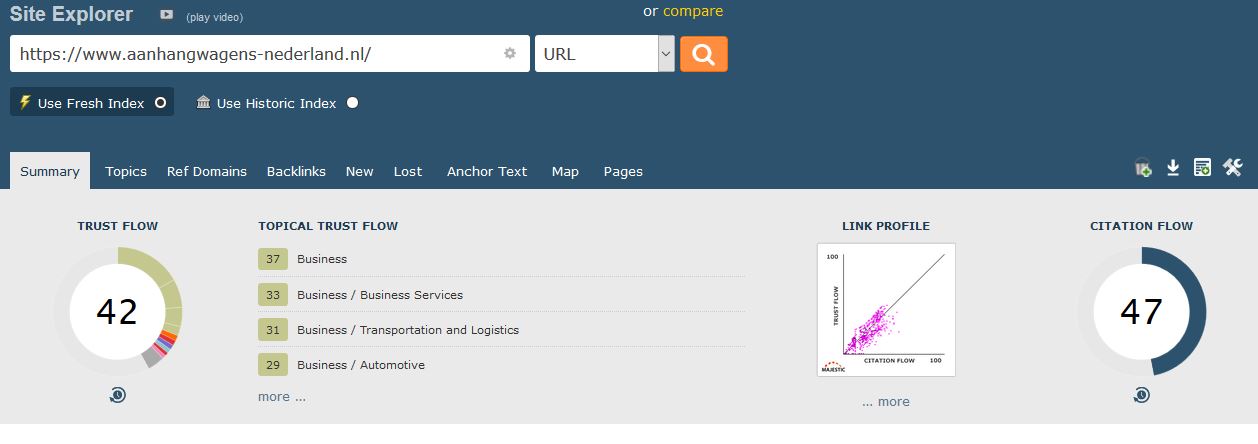Click more under Topical Trust Flow
1258x444 pixels.
[282, 396]
